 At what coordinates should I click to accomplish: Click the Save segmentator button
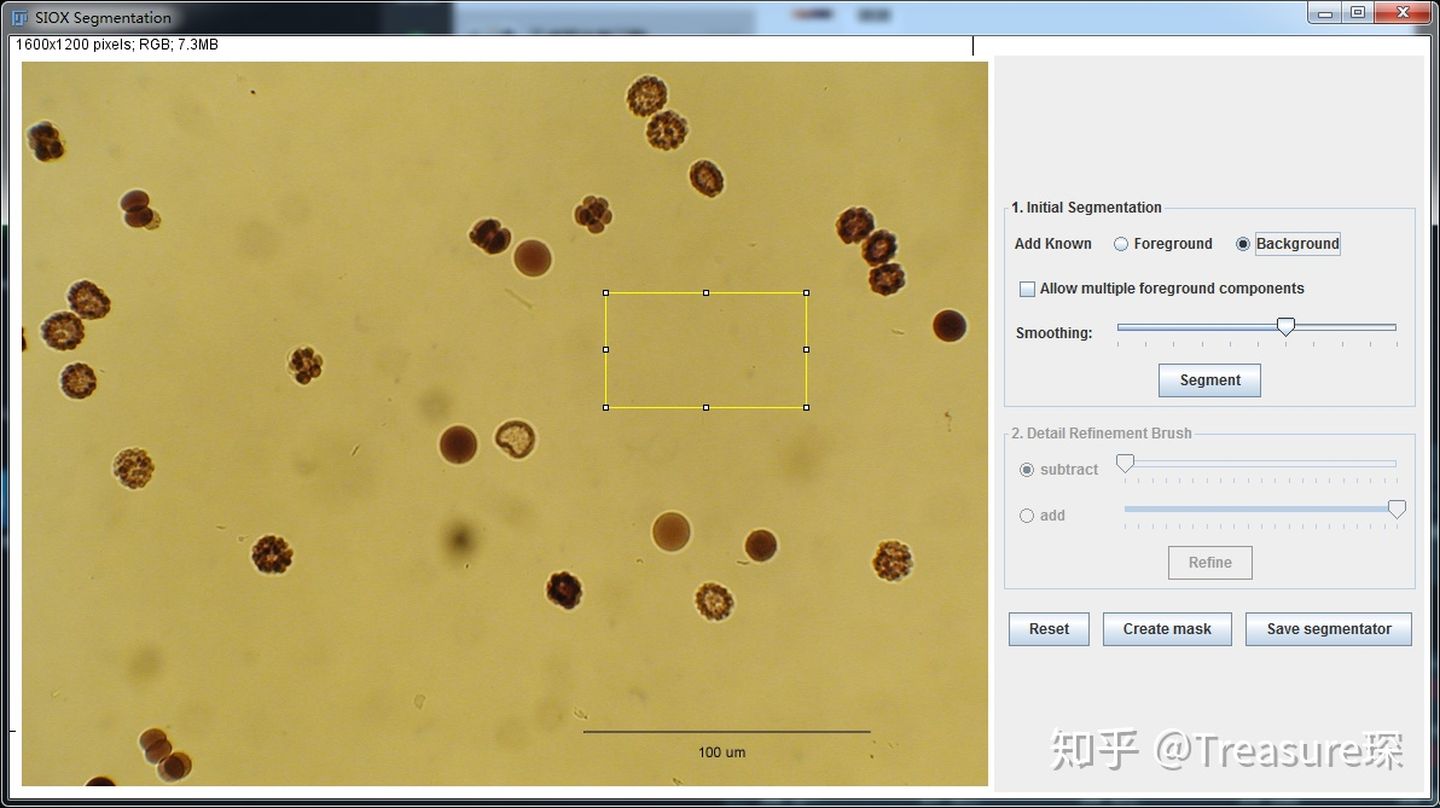coord(1328,629)
